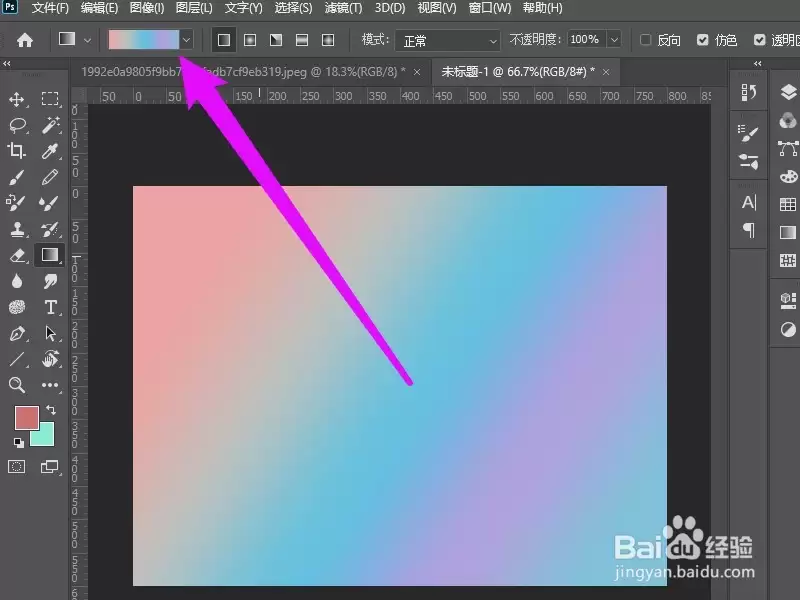The image size is (800, 600).
Task: Switch to the jpeg document tab
Action: (x=243, y=72)
